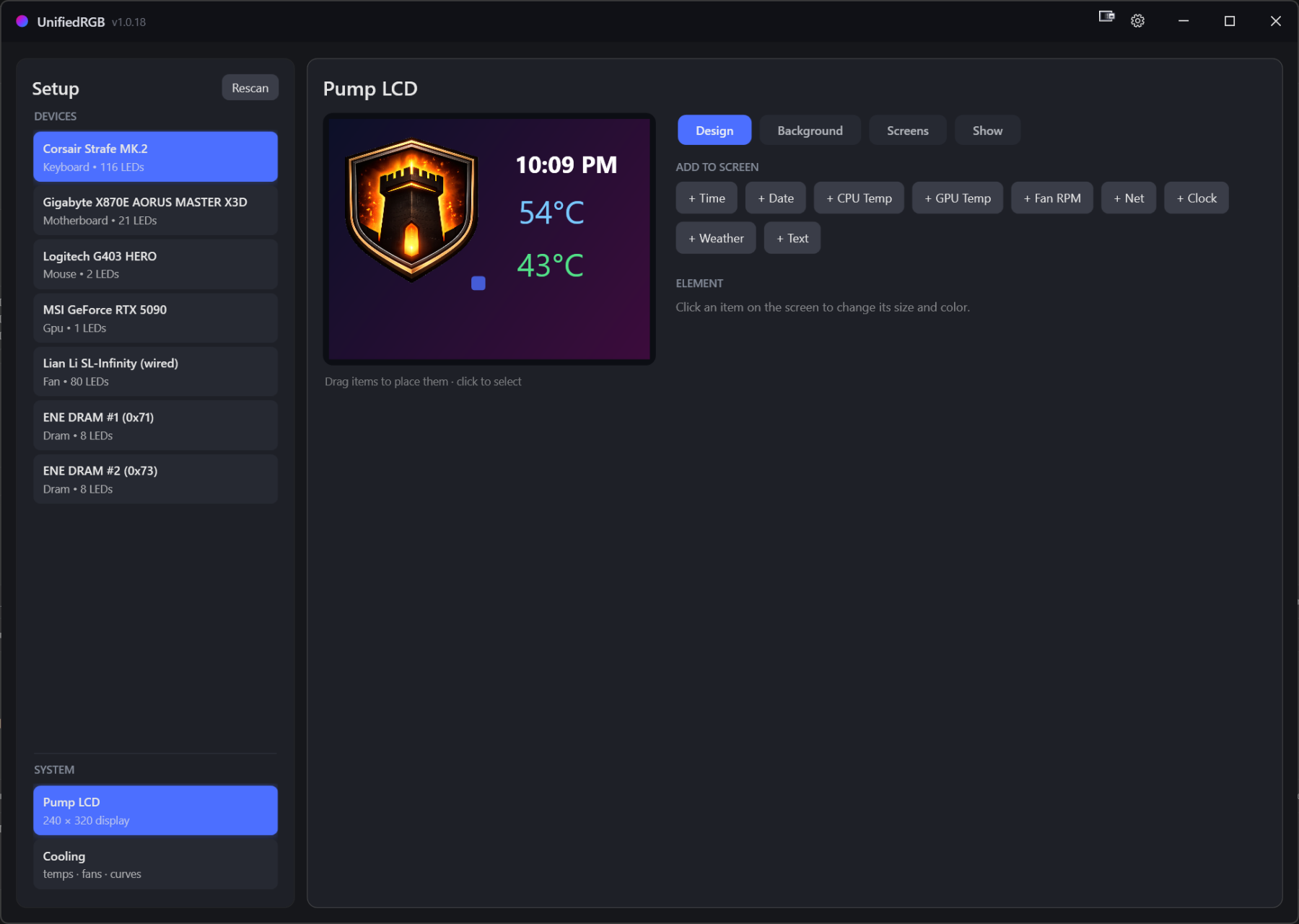
Task: Switch to the Design tab
Action: tap(714, 131)
